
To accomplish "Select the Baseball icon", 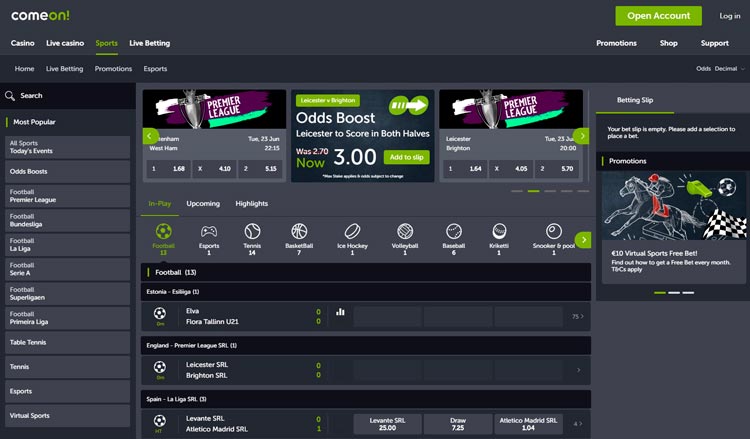I will coord(453,231).
